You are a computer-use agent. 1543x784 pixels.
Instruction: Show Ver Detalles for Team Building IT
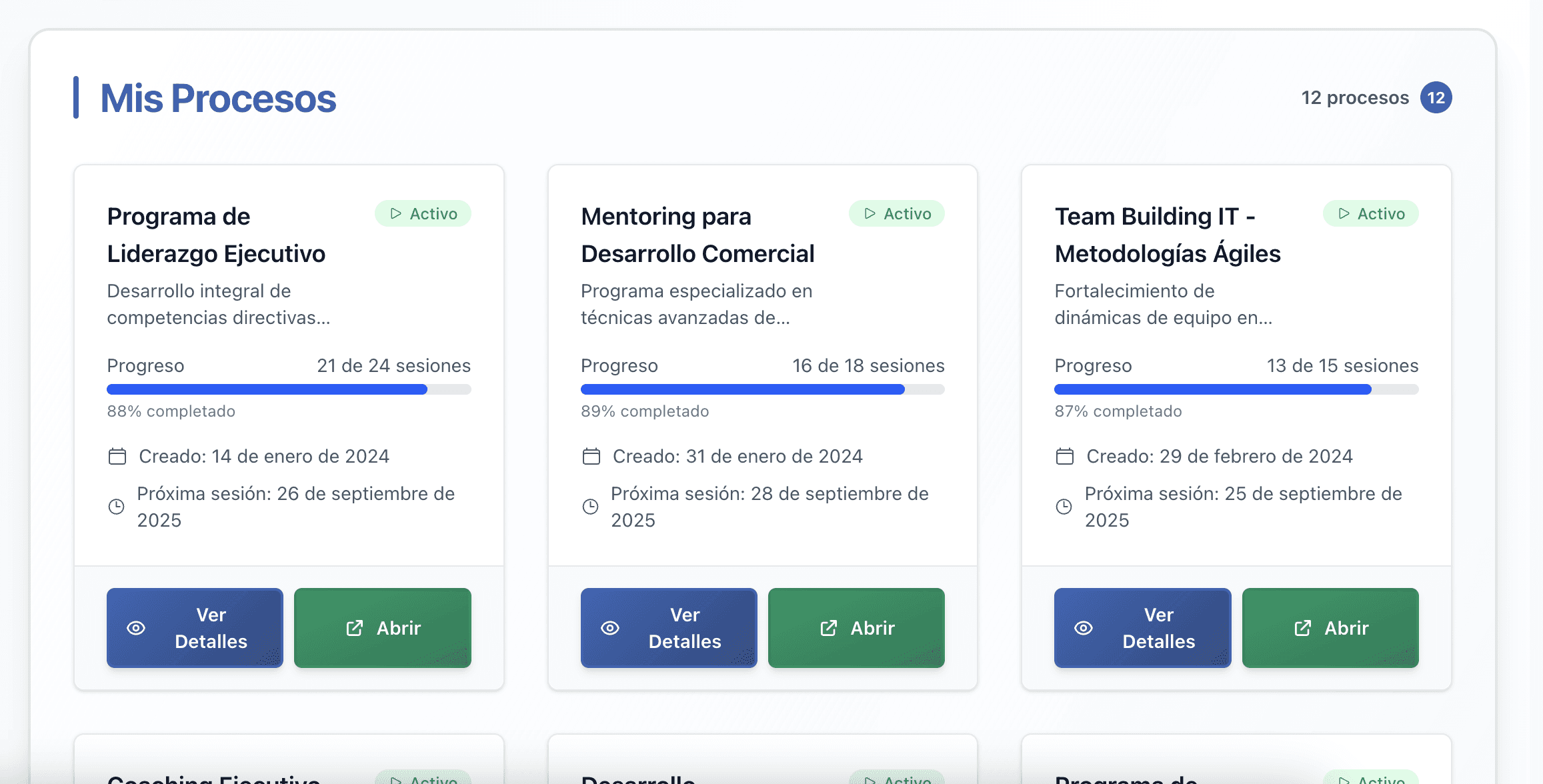click(1142, 628)
